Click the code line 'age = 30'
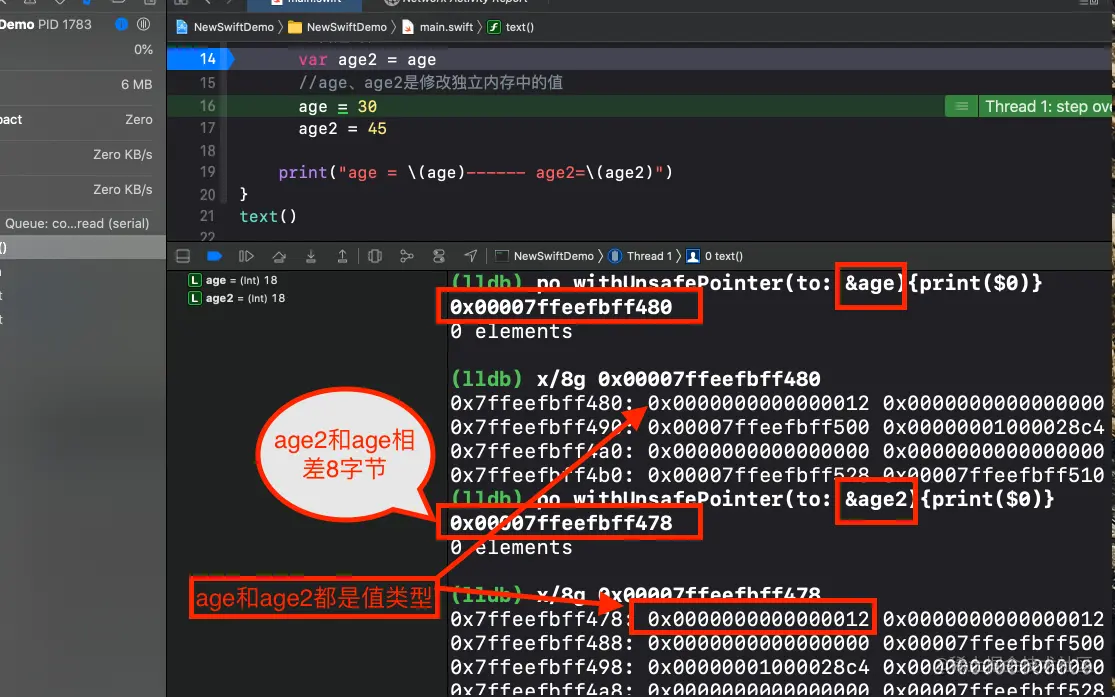Screen dimensions: 1115x697 338,107
